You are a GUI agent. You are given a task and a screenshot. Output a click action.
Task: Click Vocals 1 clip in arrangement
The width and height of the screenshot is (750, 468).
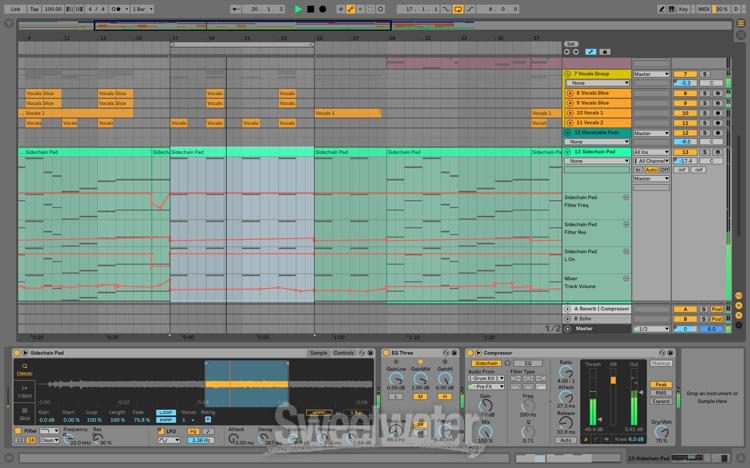(348, 113)
